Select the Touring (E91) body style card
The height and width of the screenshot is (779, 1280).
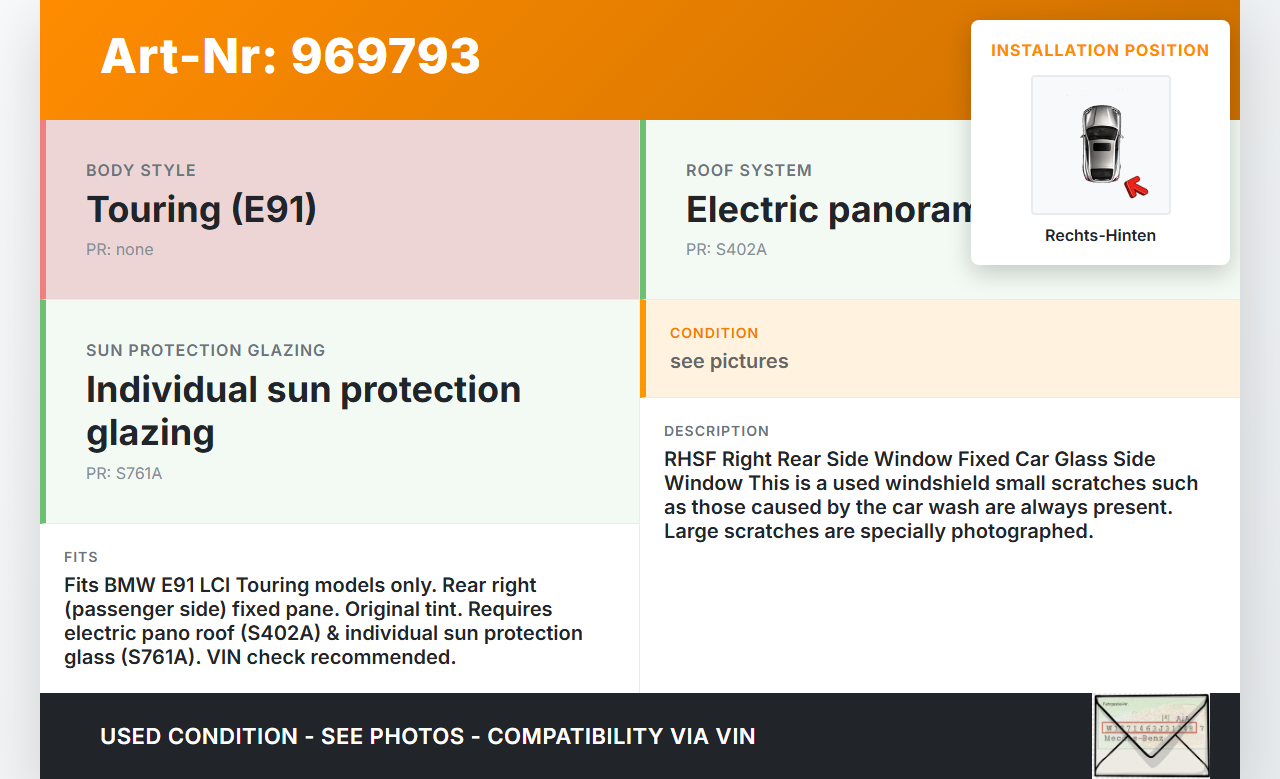point(342,210)
